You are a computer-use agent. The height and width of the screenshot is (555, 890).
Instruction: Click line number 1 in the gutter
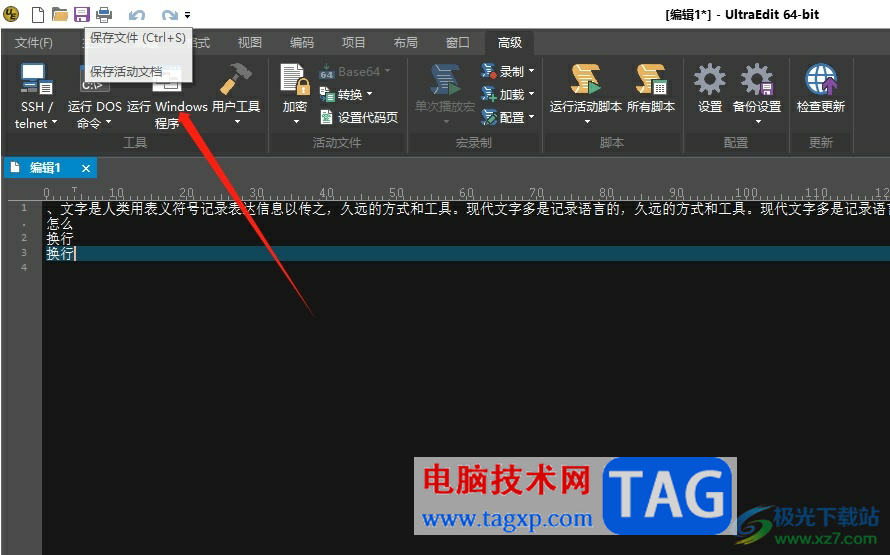pyautogui.click(x=24, y=208)
